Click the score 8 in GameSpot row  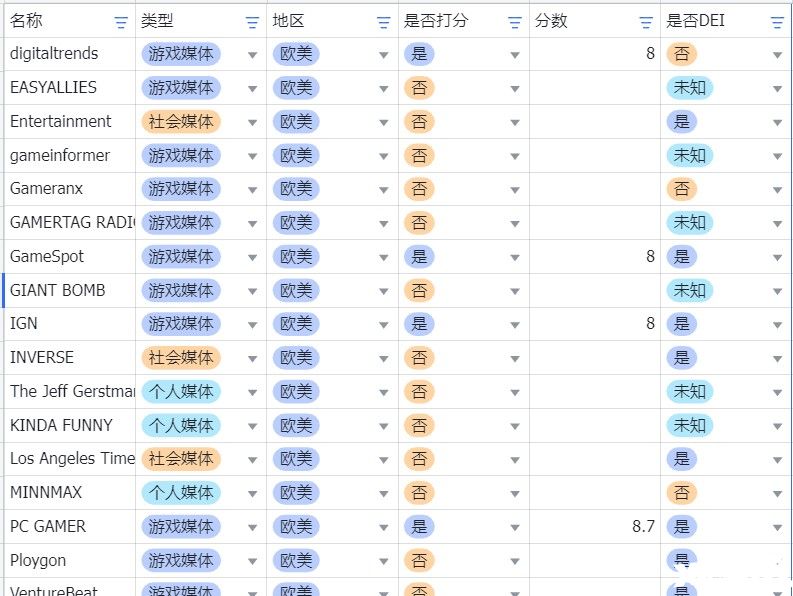click(650, 257)
